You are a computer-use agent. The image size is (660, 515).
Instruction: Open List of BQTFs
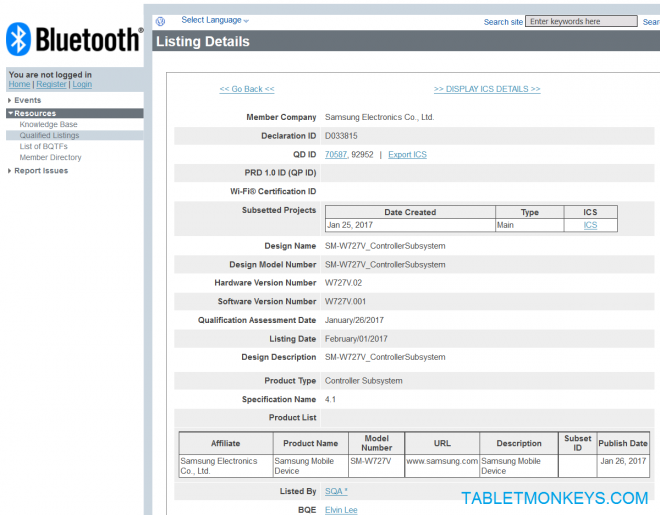pos(43,146)
